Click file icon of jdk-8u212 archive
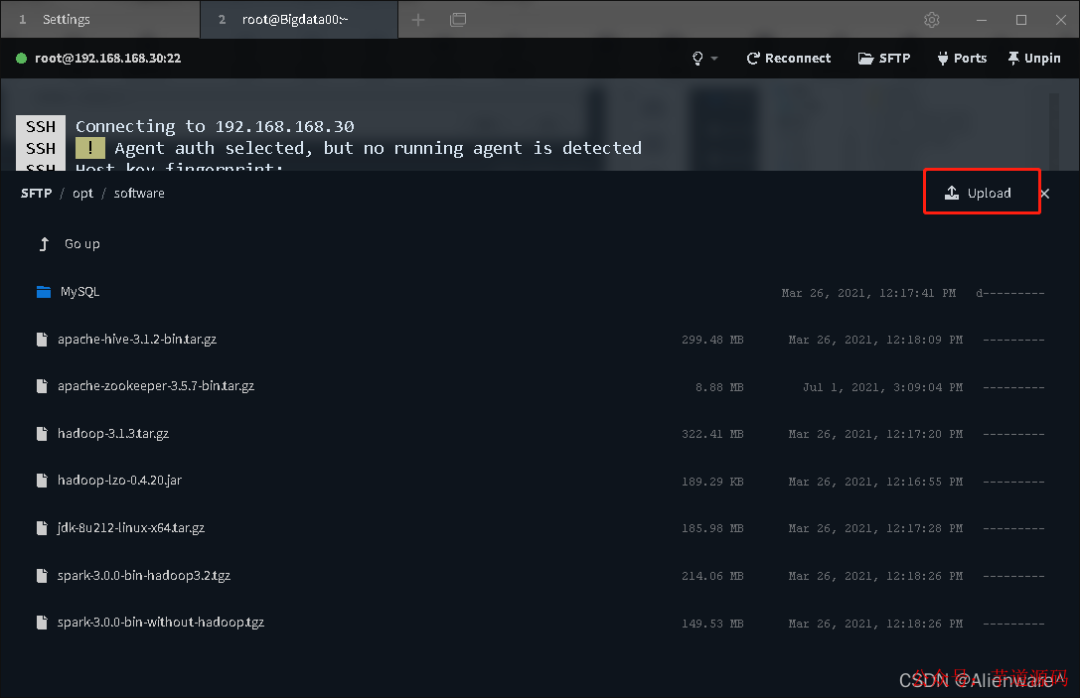The width and height of the screenshot is (1080, 698). coord(42,528)
